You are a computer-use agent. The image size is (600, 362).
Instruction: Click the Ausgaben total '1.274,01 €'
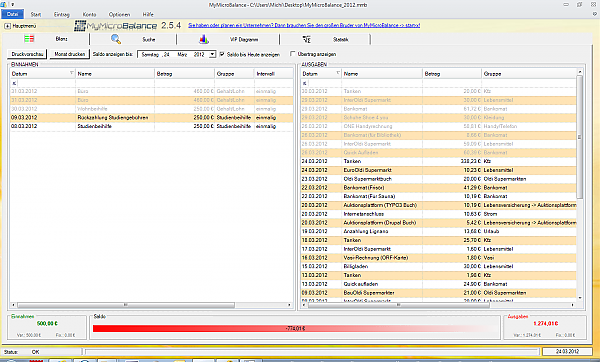[x=545, y=323]
